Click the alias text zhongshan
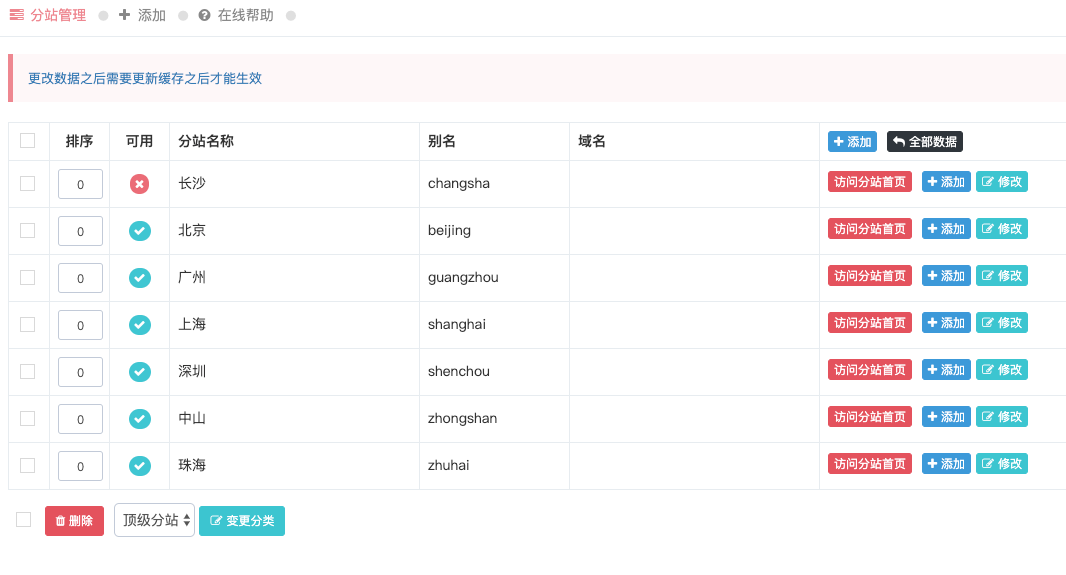Screen dimensions: 1066x575 pyautogui.click(x=462, y=418)
